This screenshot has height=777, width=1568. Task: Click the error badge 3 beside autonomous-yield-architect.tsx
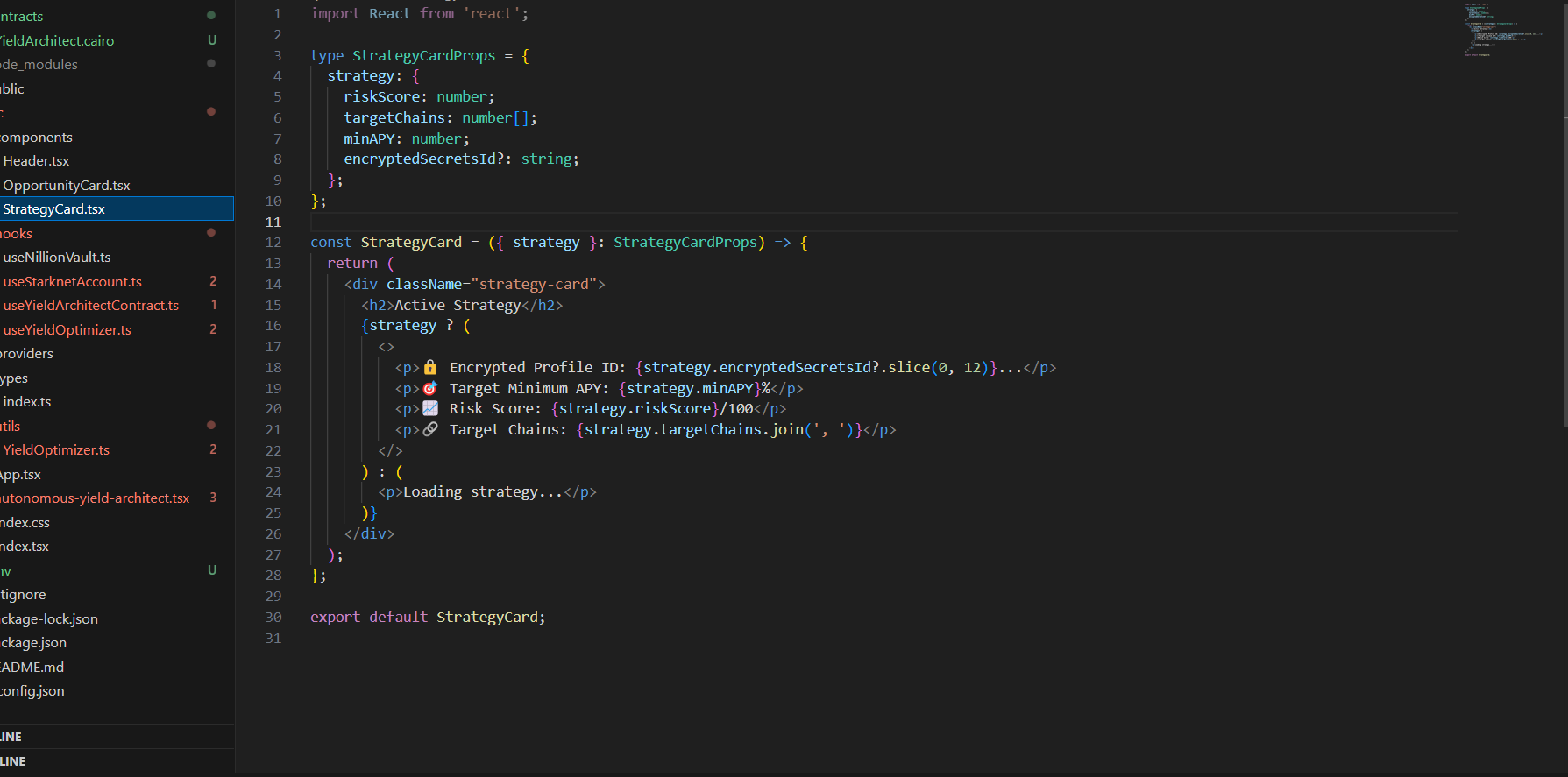213,498
